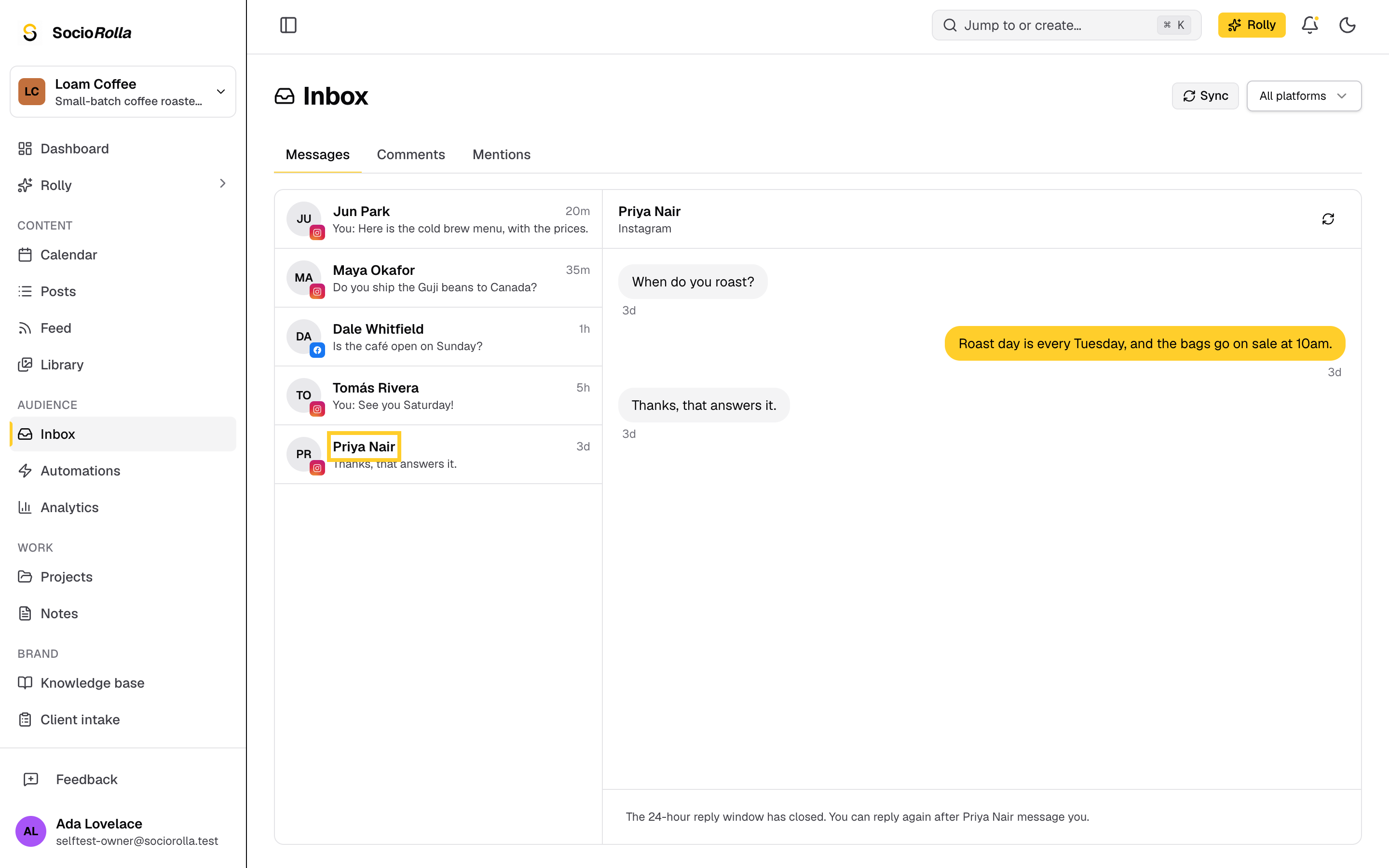Click the PR avatar in the message list
1389x868 pixels.
[304, 454]
